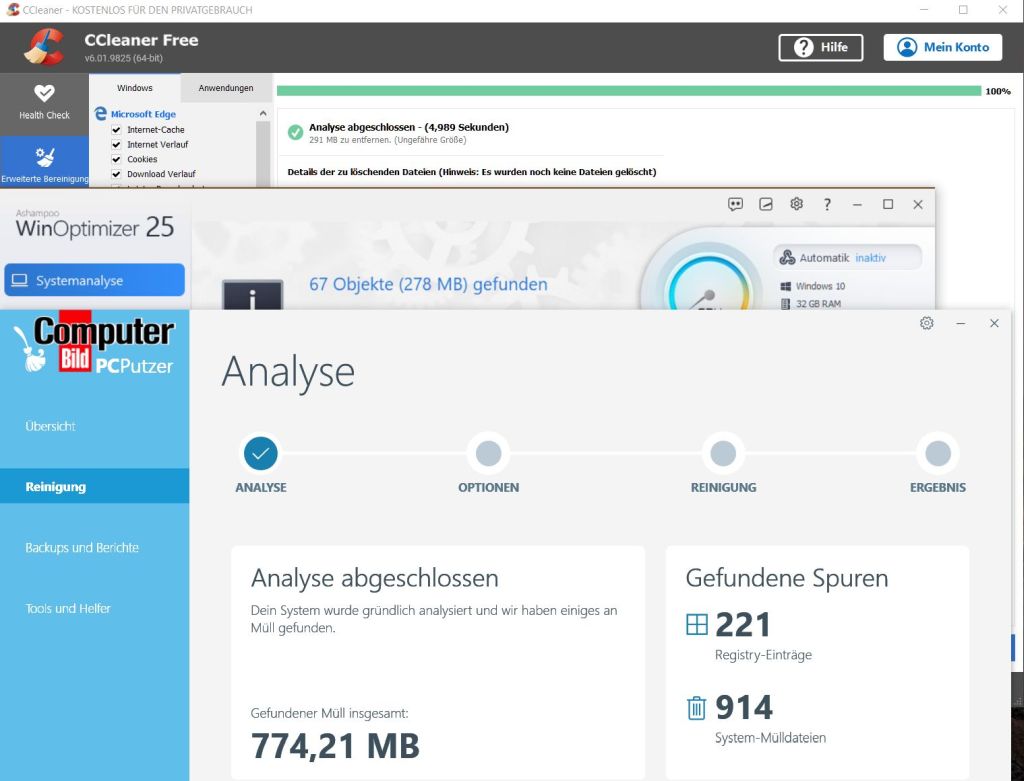Click the 32 GB RAM entry in WinOptimizer
This screenshot has height=781, width=1024.
[810, 304]
